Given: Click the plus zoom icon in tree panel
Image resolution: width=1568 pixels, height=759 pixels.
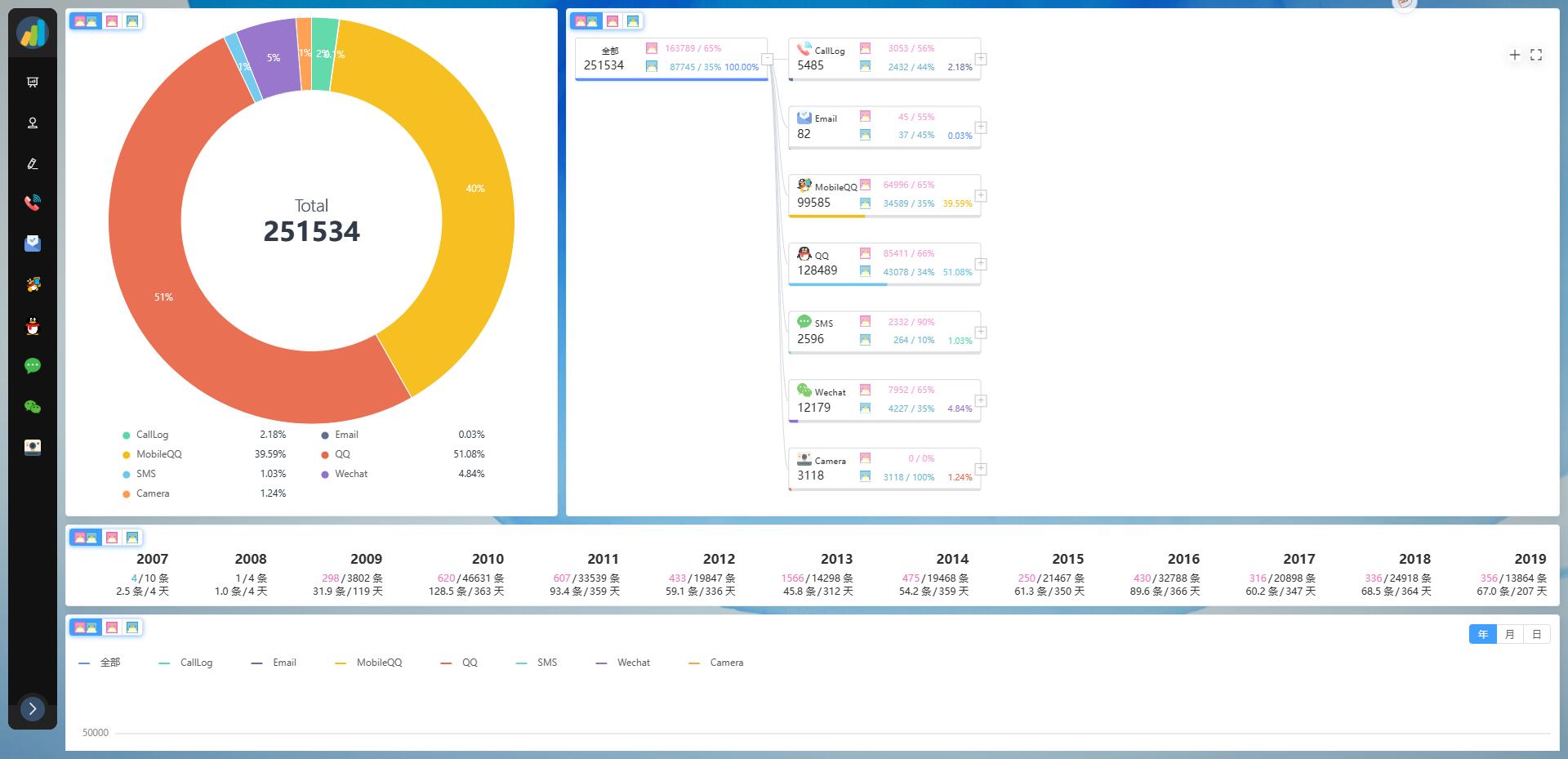Looking at the screenshot, I should pyautogui.click(x=1514, y=55).
